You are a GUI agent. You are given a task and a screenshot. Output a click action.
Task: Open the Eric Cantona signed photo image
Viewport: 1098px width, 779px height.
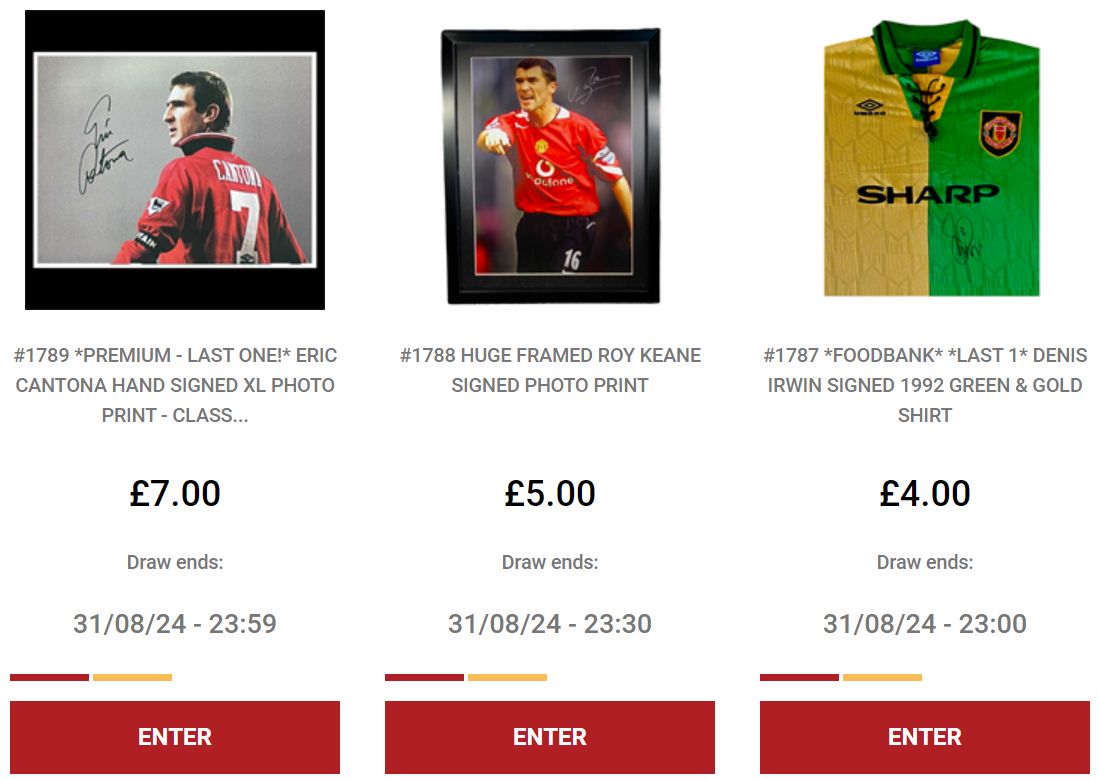[175, 160]
